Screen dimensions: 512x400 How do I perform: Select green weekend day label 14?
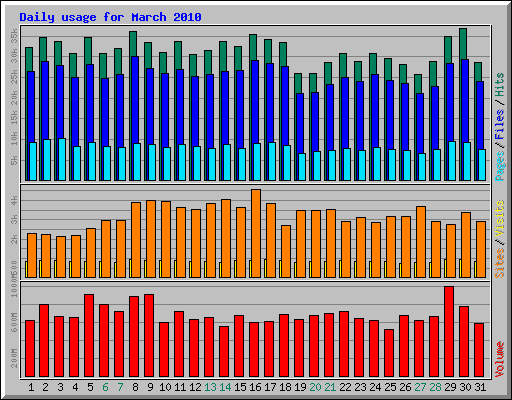(x=225, y=387)
